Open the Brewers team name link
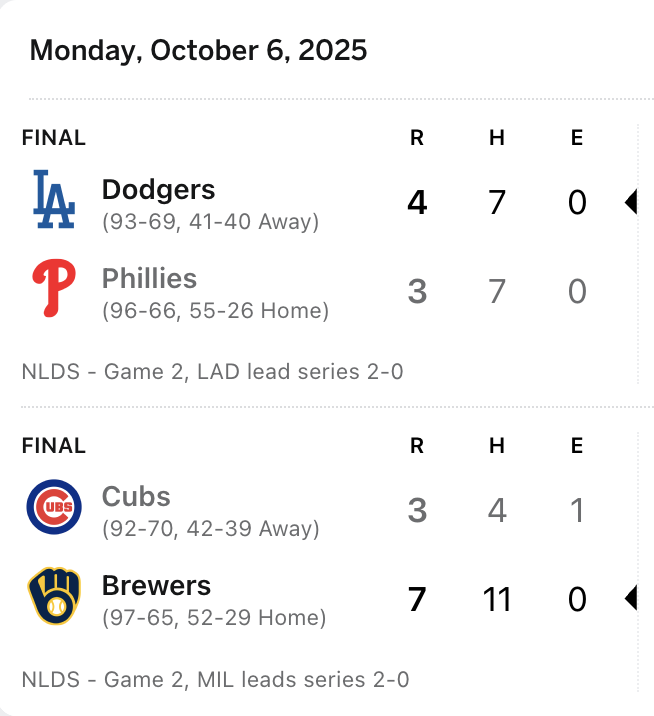The image size is (654, 716). click(156, 585)
